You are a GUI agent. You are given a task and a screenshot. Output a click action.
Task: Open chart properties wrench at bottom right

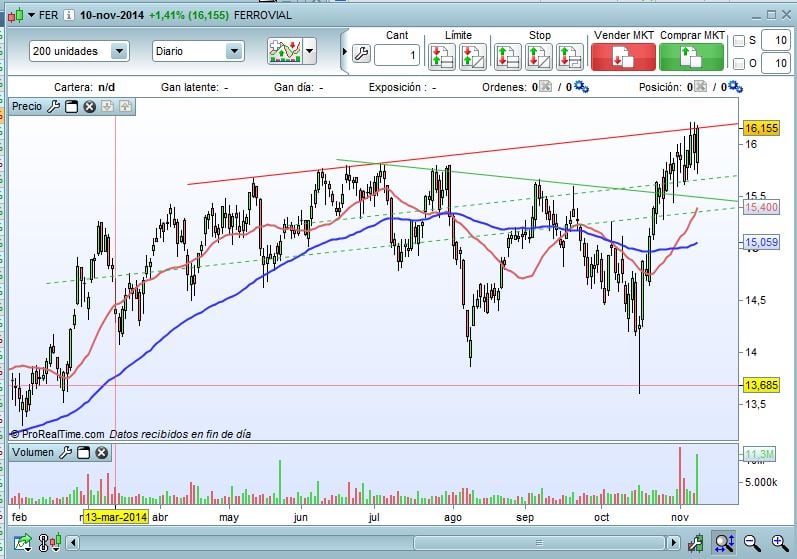click(696, 543)
